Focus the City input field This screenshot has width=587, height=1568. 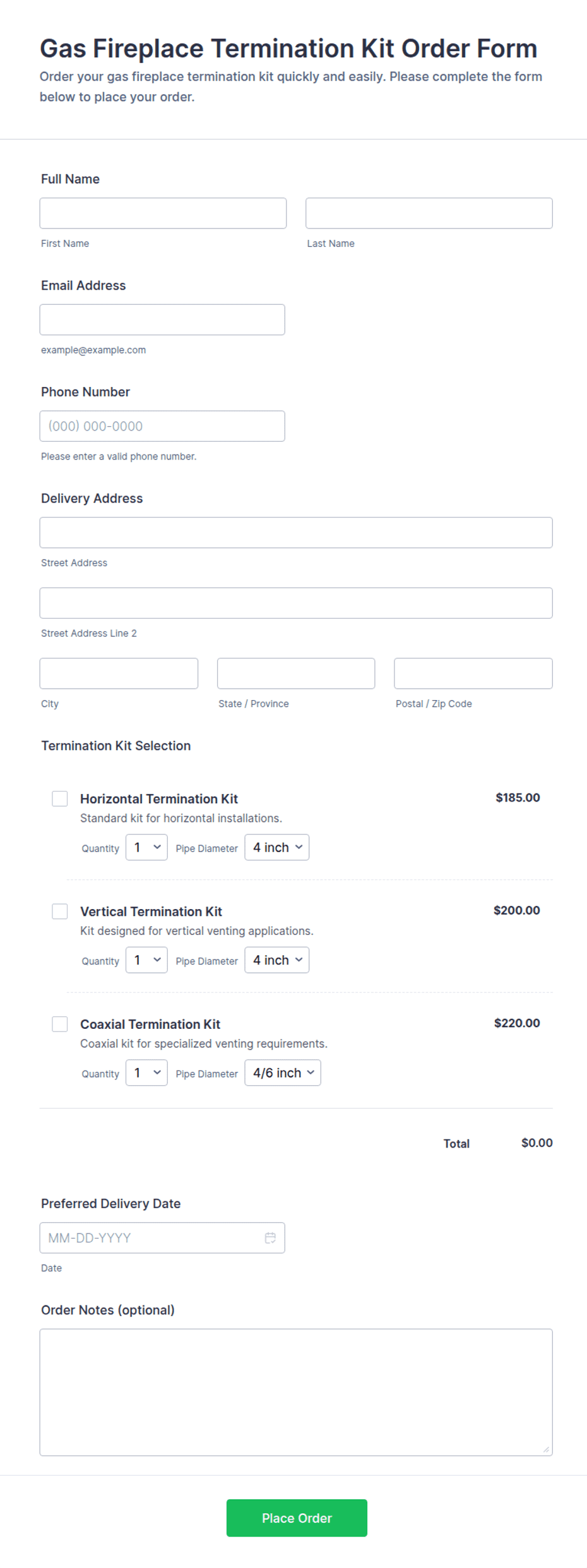tap(119, 674)
